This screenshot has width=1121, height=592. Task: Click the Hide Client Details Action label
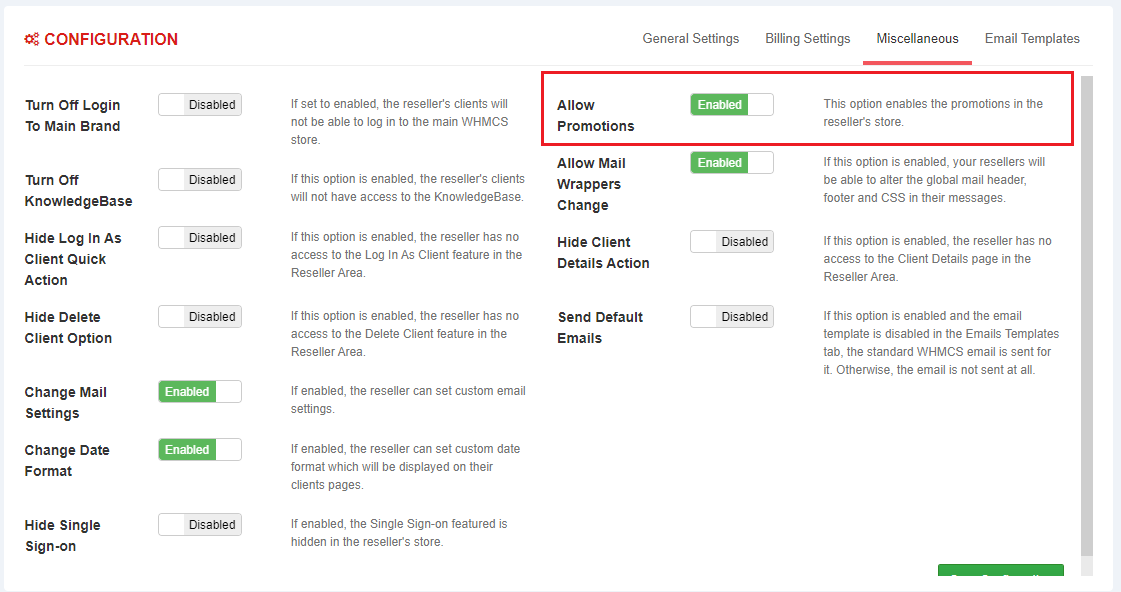[x=603, y=252]
